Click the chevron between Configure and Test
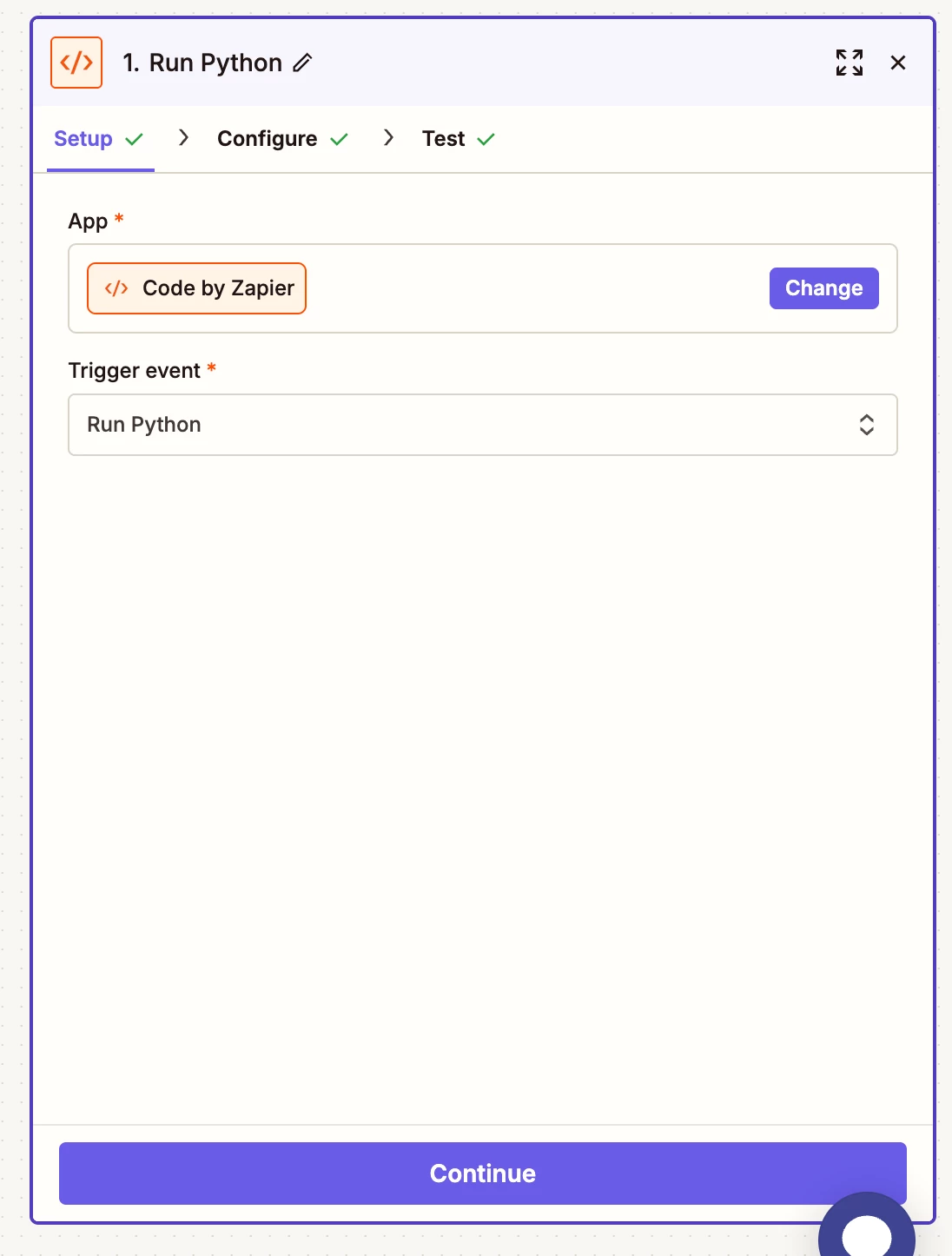Viewport: 952px width, 1256px height. click(388, 137)
